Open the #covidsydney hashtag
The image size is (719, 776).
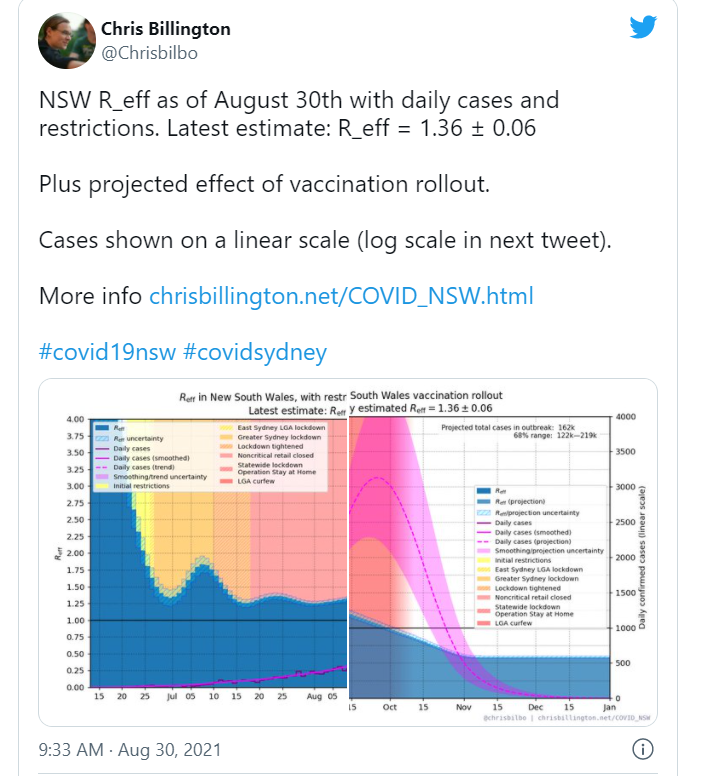point(255,352)
